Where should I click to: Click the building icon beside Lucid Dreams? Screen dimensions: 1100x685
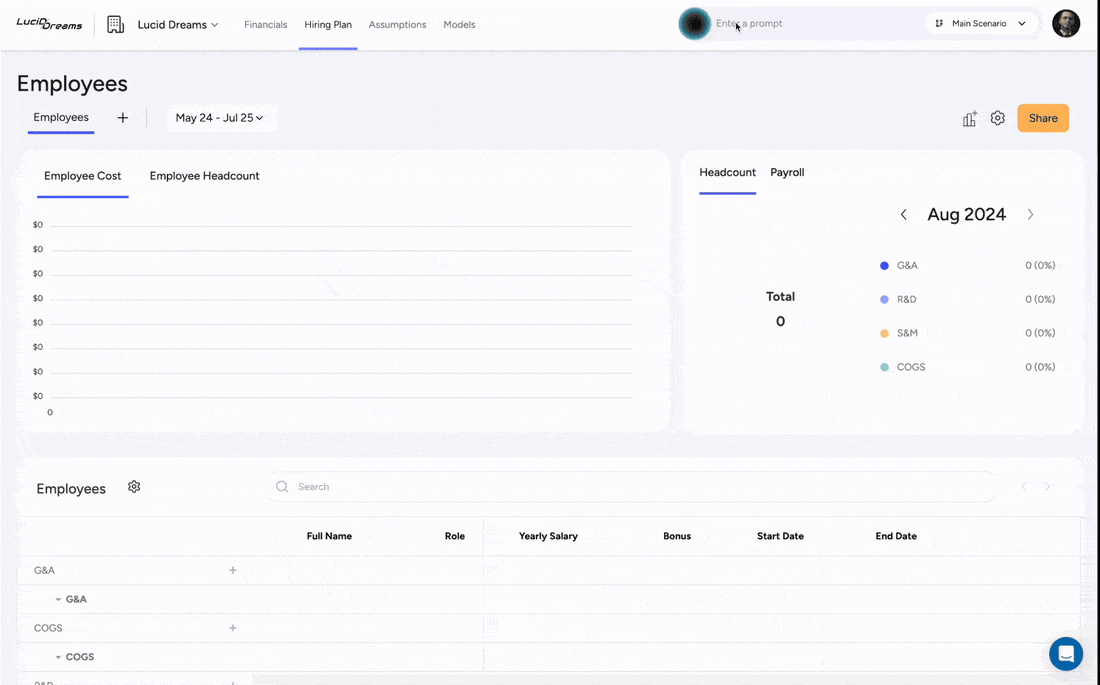115,23
